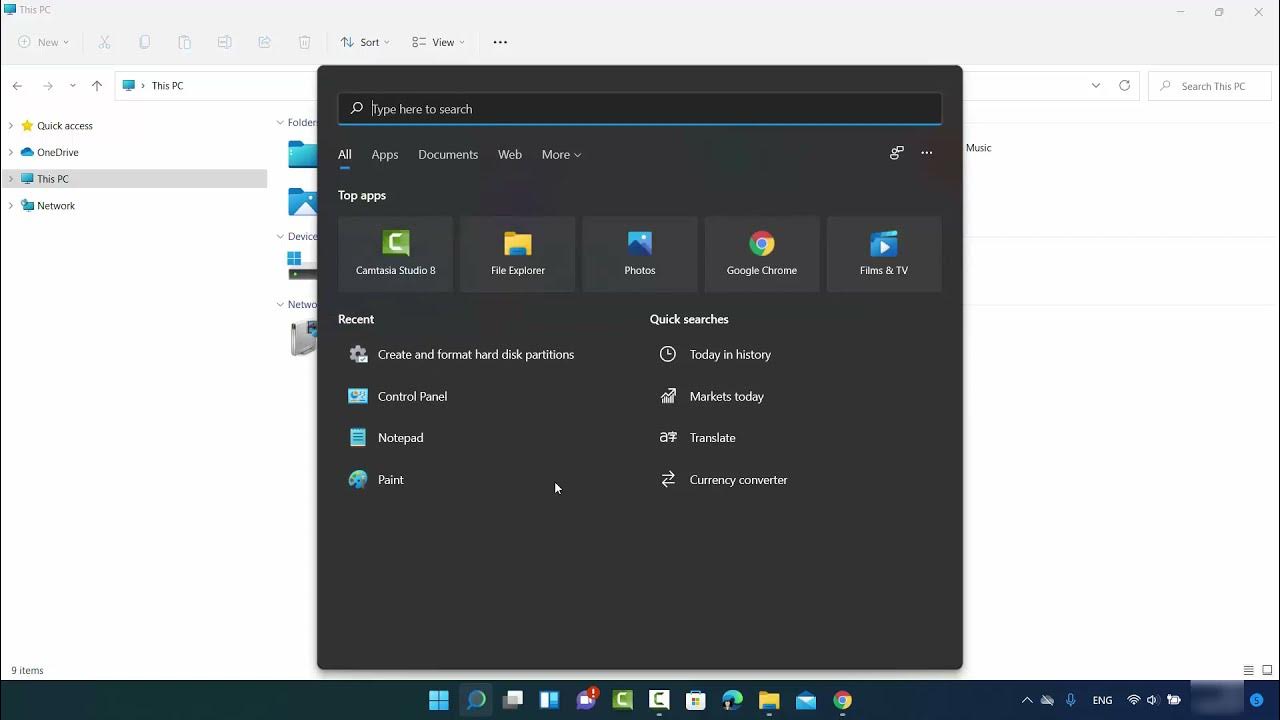This screenshot has width=1280, height=720.
Task: Open Wi-Fi network tray icon
Action: 1134,700
